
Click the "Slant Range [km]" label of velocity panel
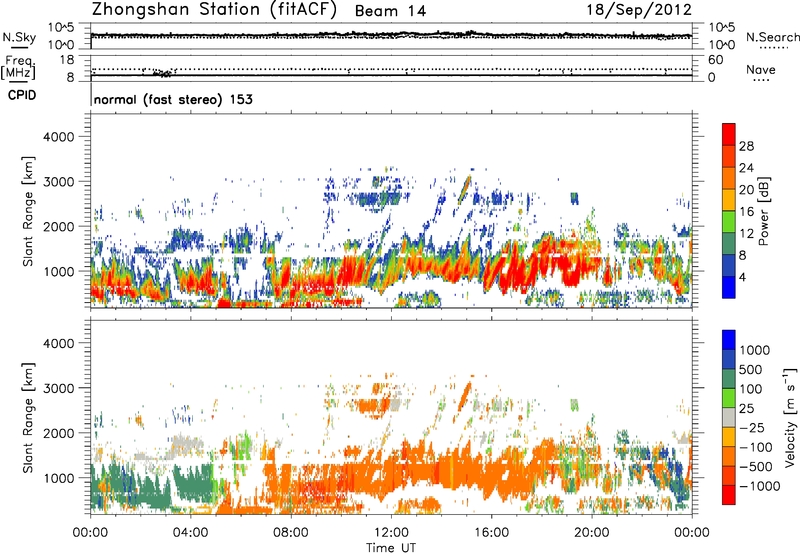pyautogui.click(x=28, y=417)
